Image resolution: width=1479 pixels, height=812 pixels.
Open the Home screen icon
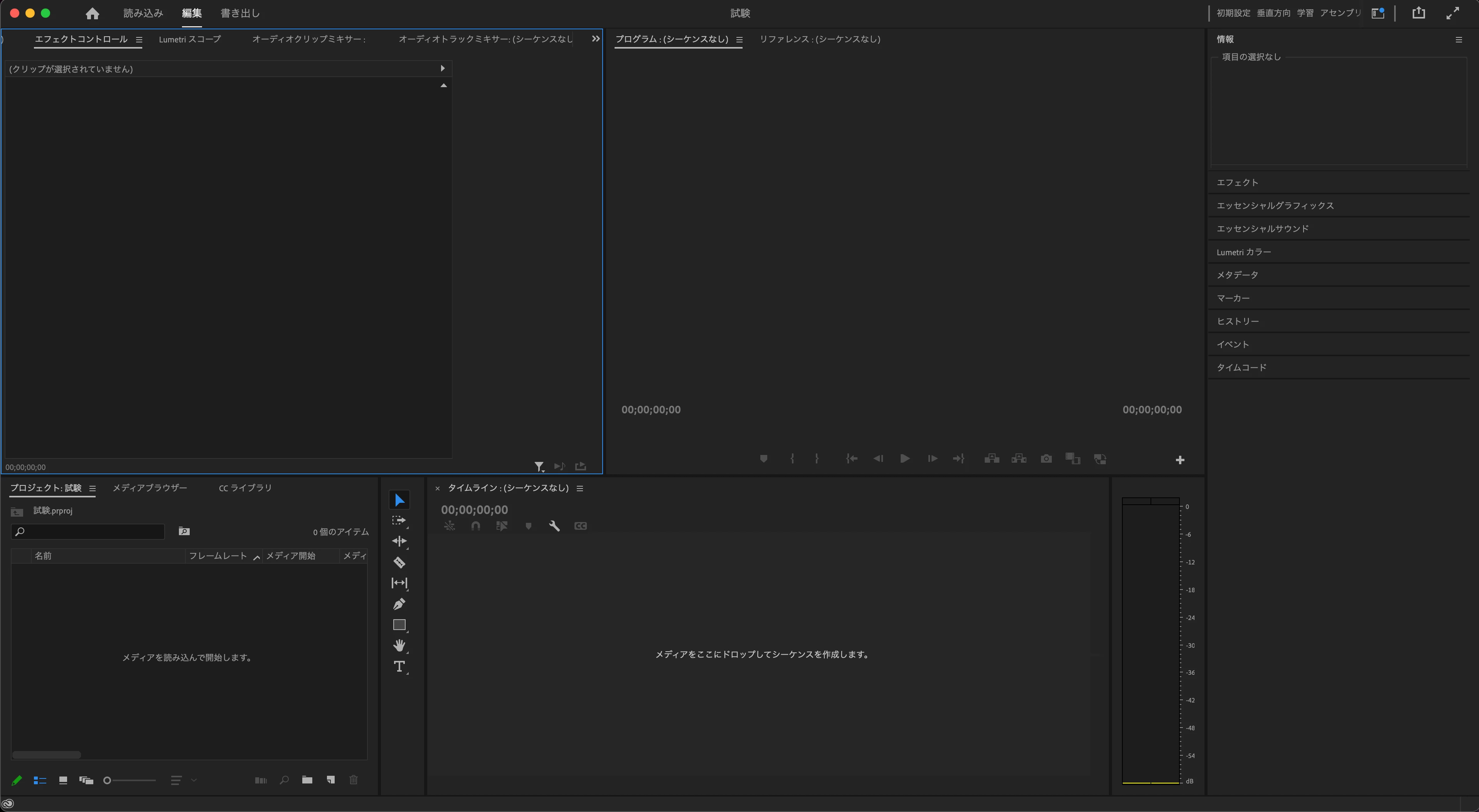pyautogui.click(x=92, y=13)
